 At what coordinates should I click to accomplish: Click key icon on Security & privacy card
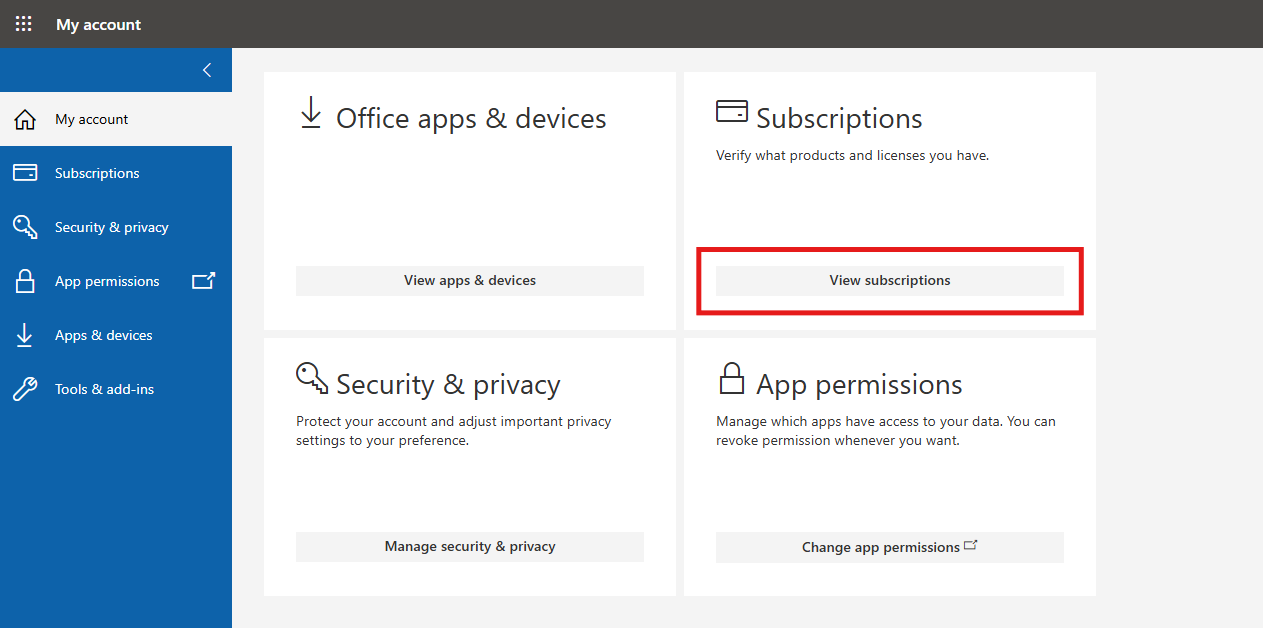[312, 378]
